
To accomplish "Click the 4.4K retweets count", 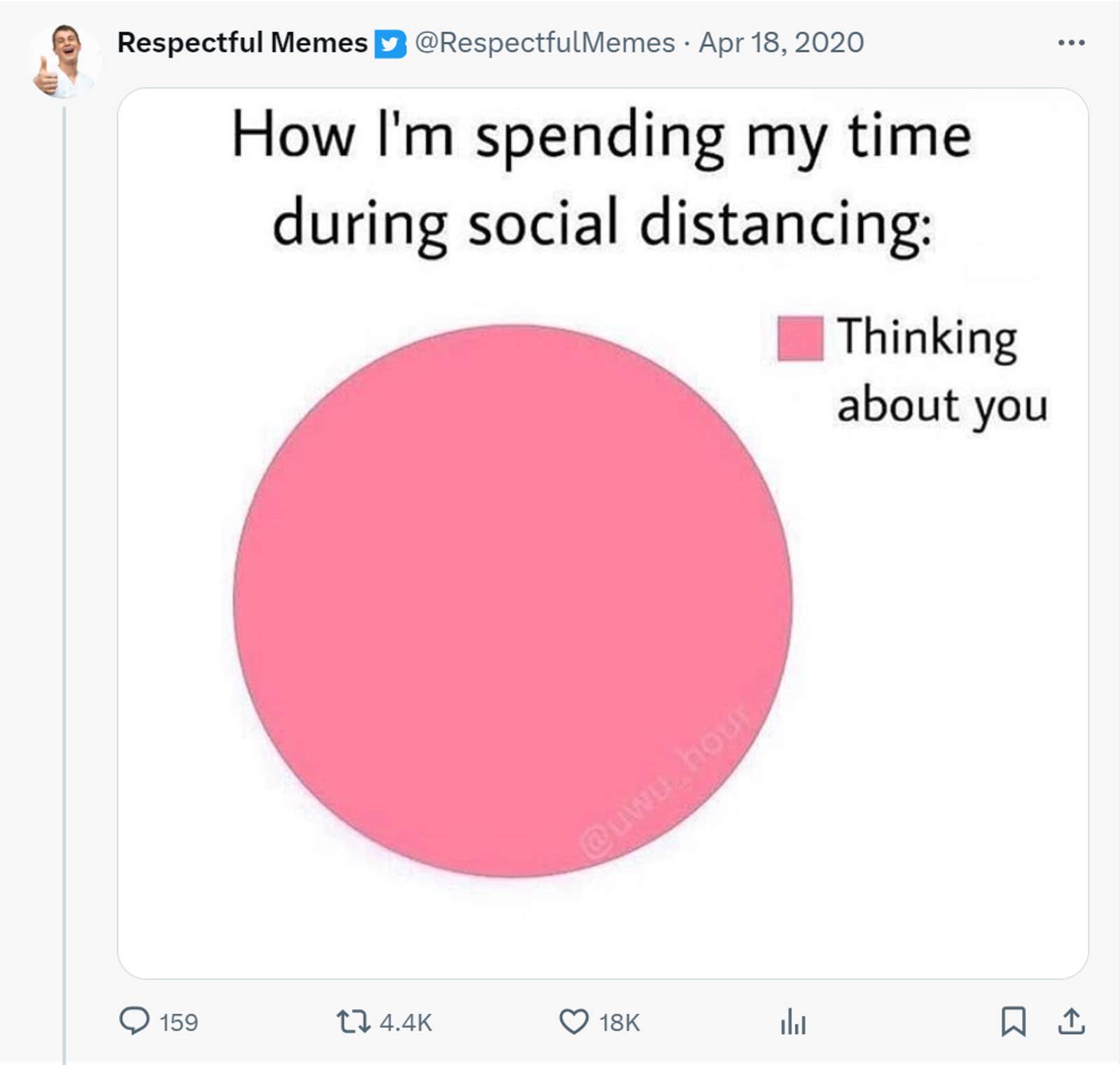I will pyautogui.click(x=405, y=1022).
